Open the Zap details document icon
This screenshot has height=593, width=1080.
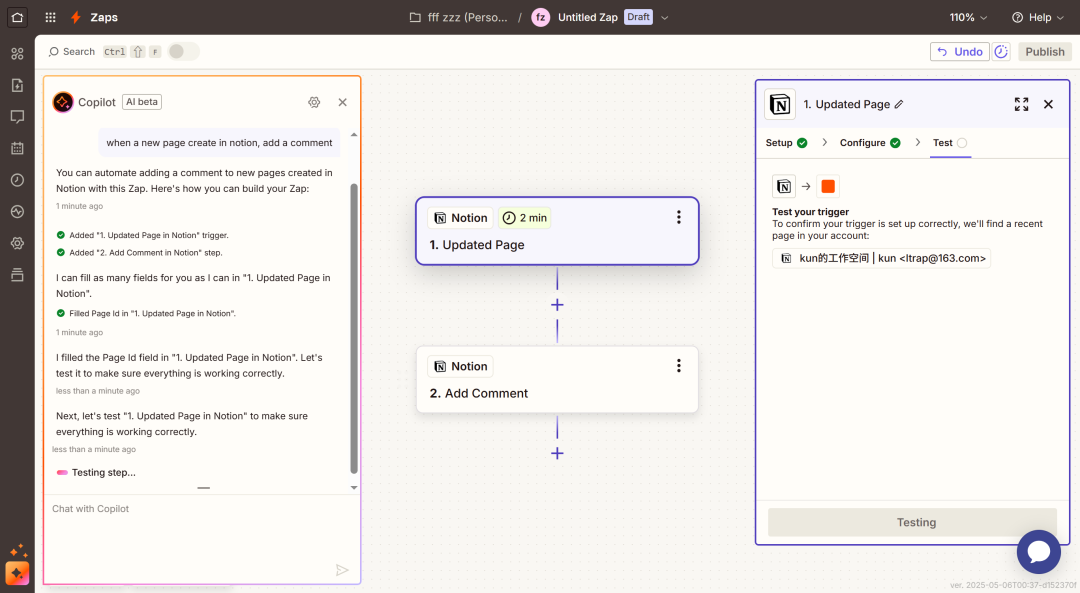tap(17, 85)
